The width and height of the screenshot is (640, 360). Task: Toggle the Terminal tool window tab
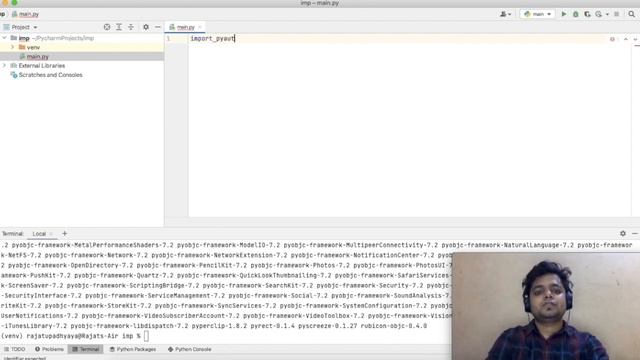85,349
